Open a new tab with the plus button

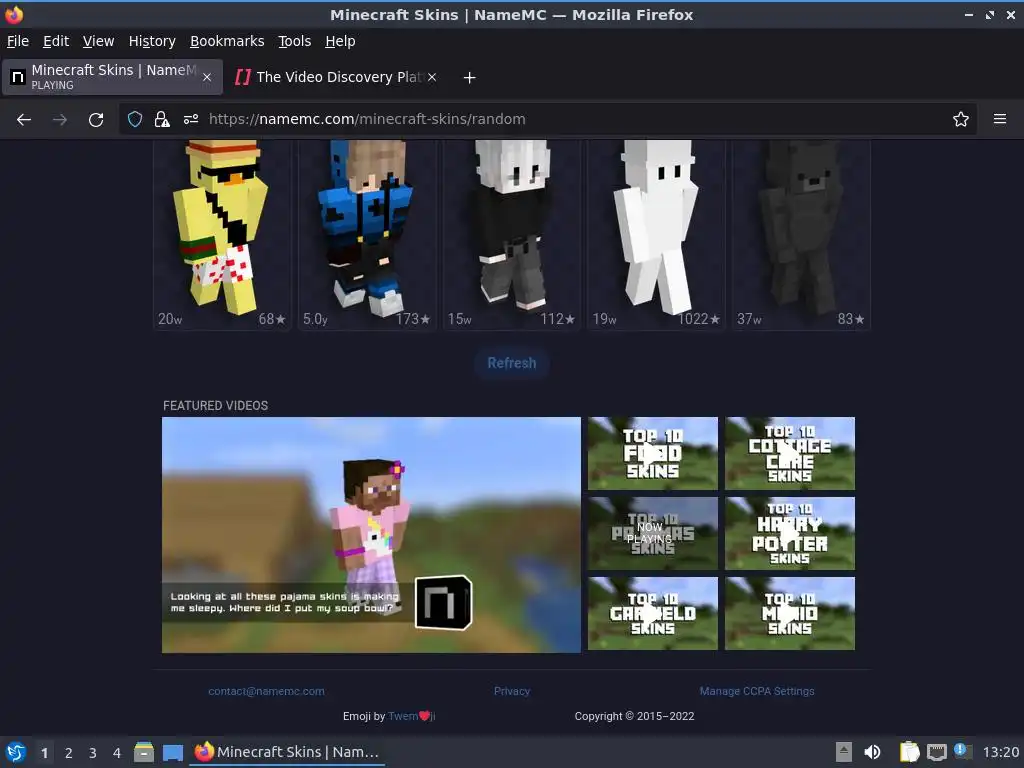point(469,78)
